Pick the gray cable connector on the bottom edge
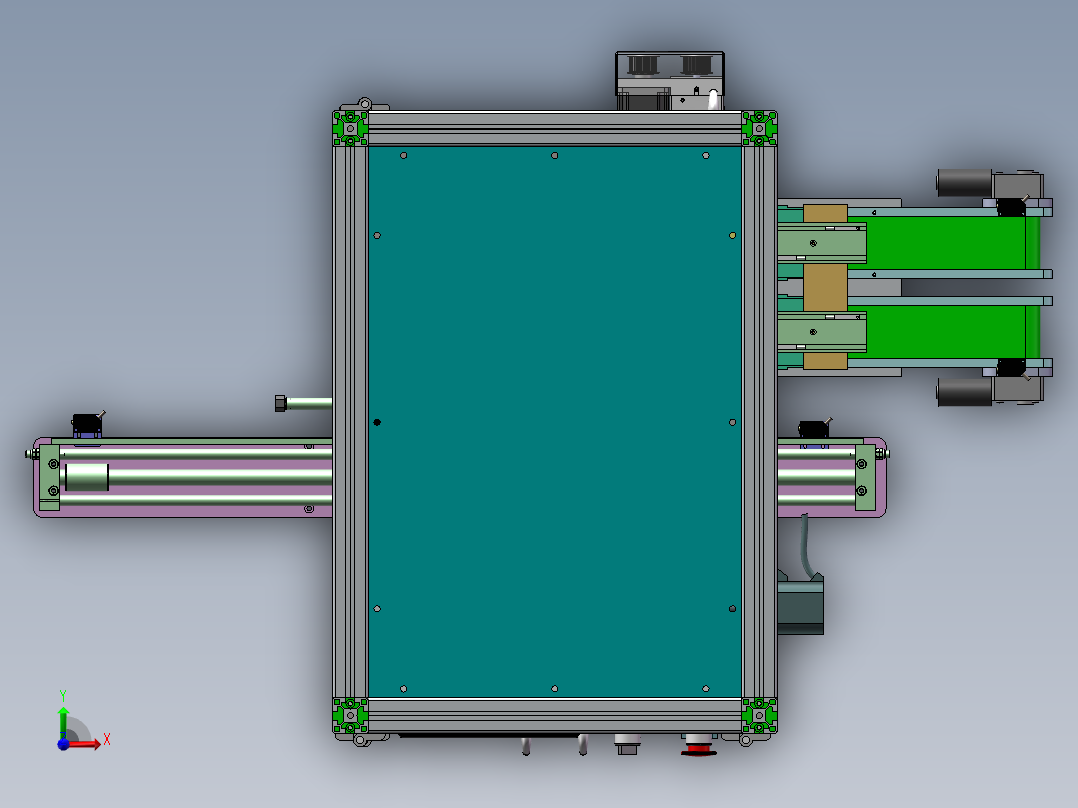This screenshot has height=808, width=1078. [627, 744]
